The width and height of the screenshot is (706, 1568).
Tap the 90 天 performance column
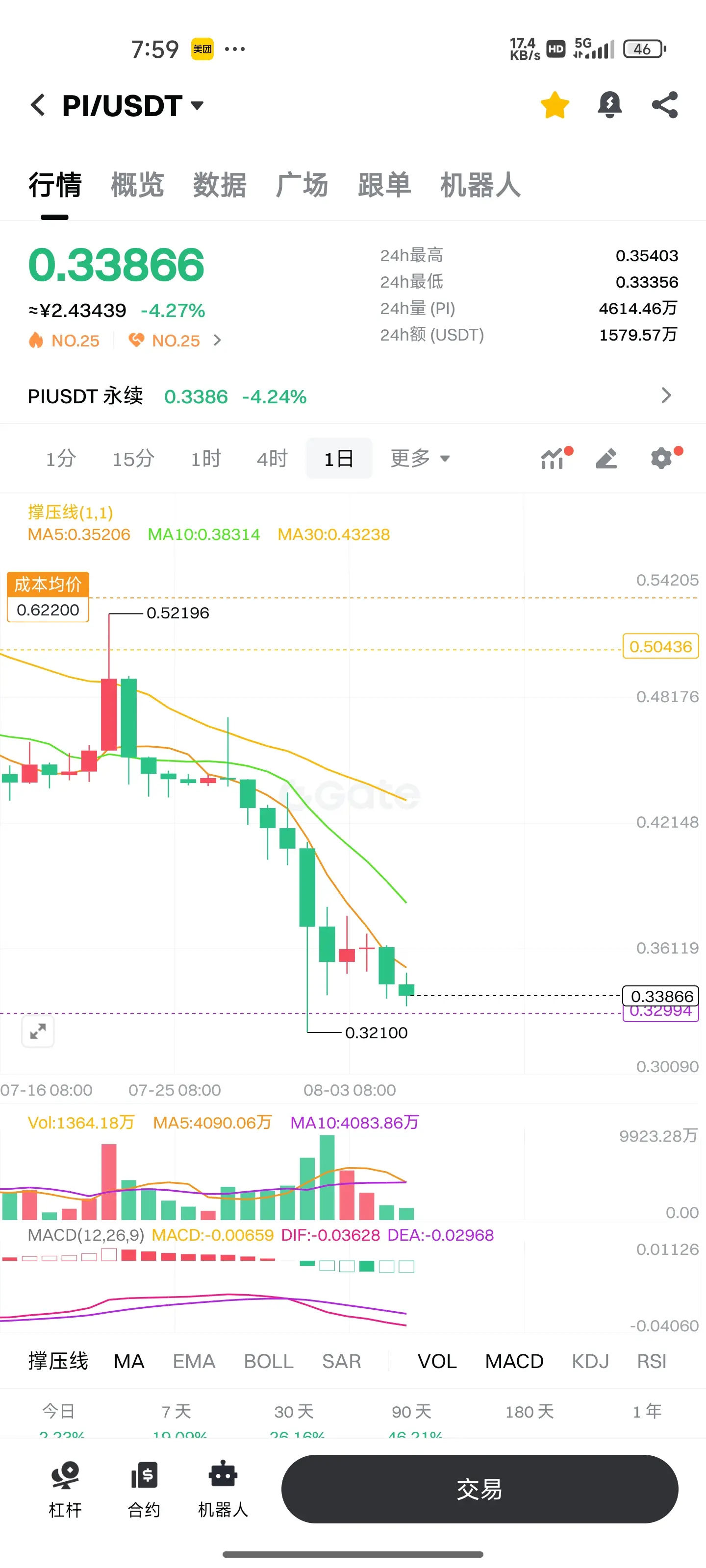coord(412,1420)
